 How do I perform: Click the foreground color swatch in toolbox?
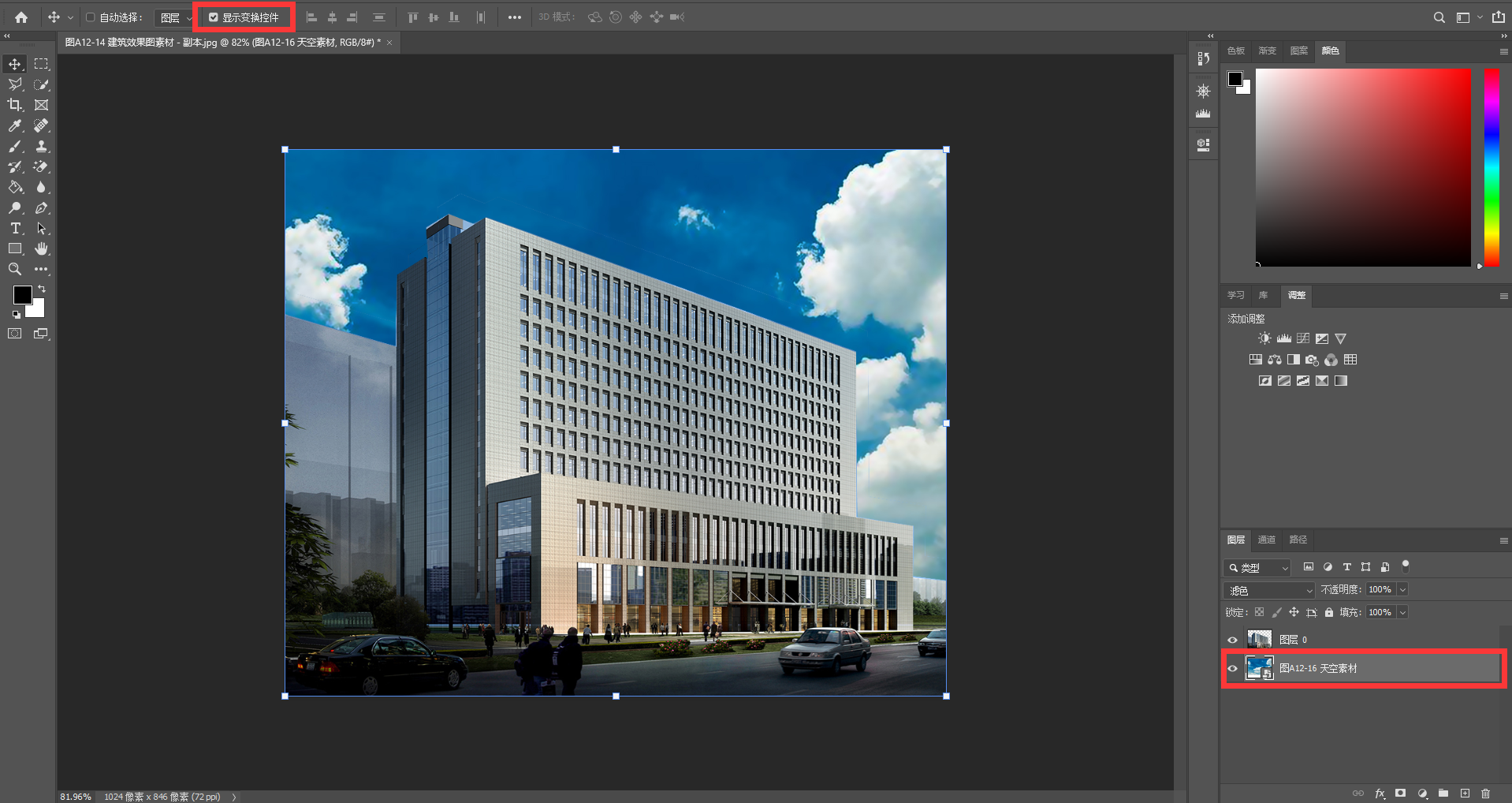(22, 295)
